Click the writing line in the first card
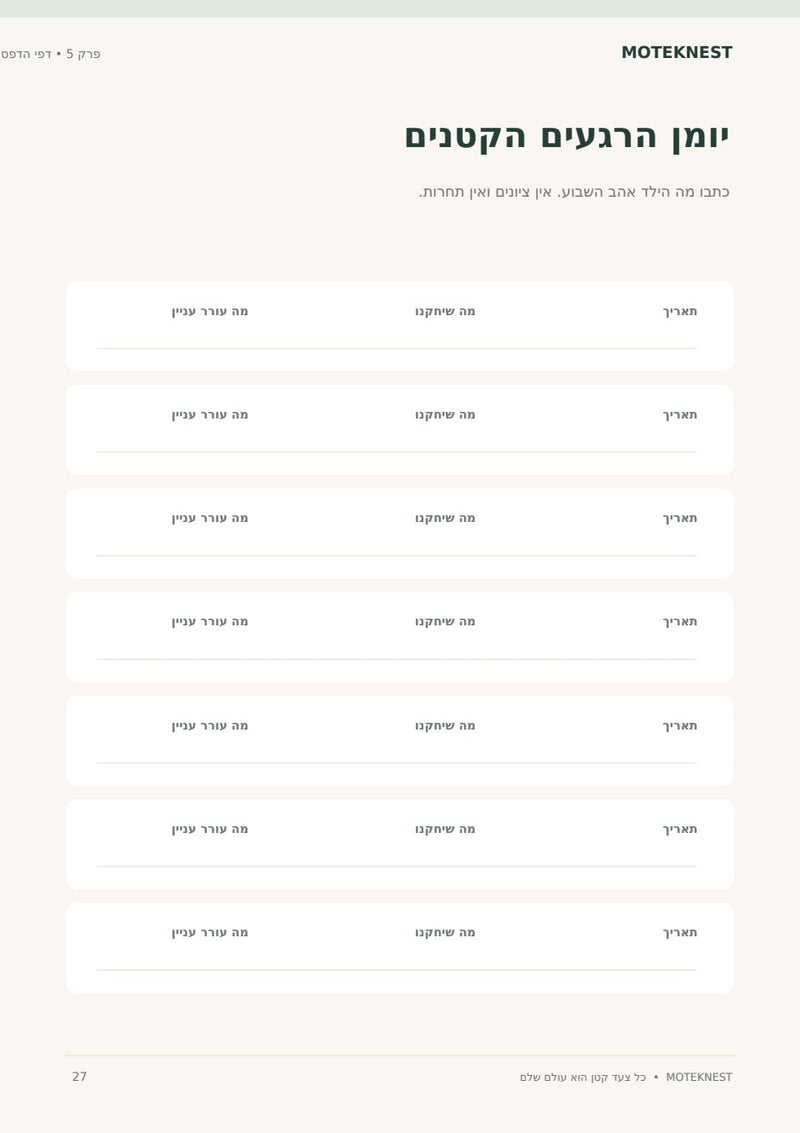Image resolution: width=800 pixels, height=1133 pixels. click(x=396, y=348)
